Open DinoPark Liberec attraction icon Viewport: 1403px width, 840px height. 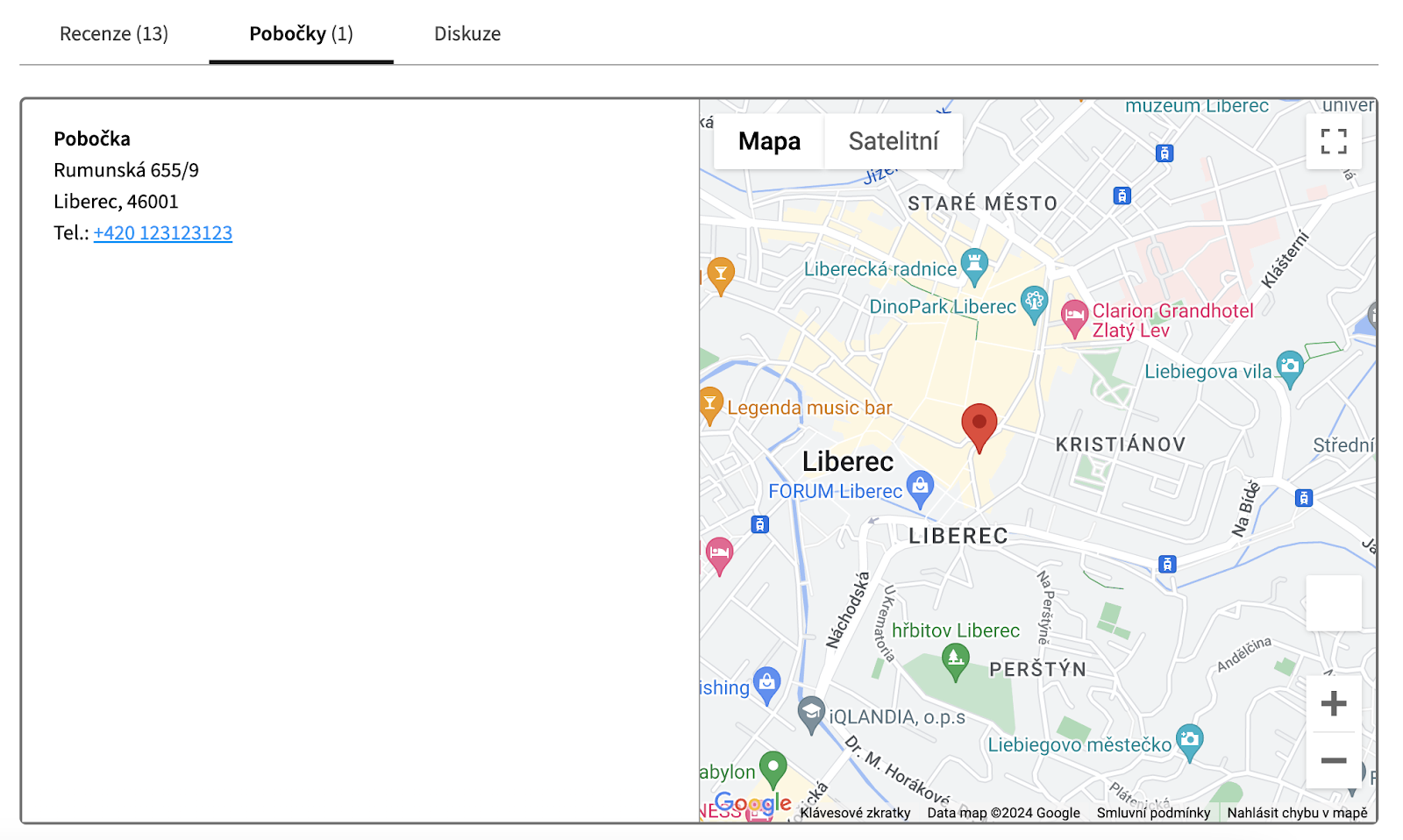coord(1034,305)
